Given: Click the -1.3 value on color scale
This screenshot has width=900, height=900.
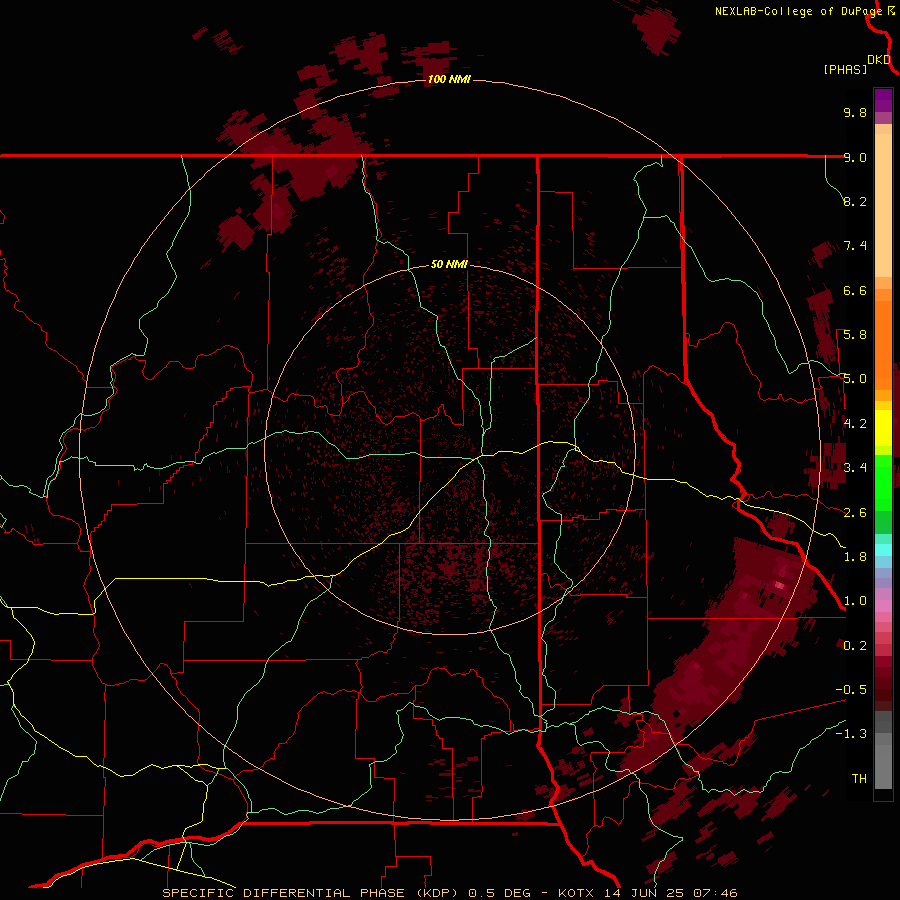Looking at the screenshot, I should (851, 734).
